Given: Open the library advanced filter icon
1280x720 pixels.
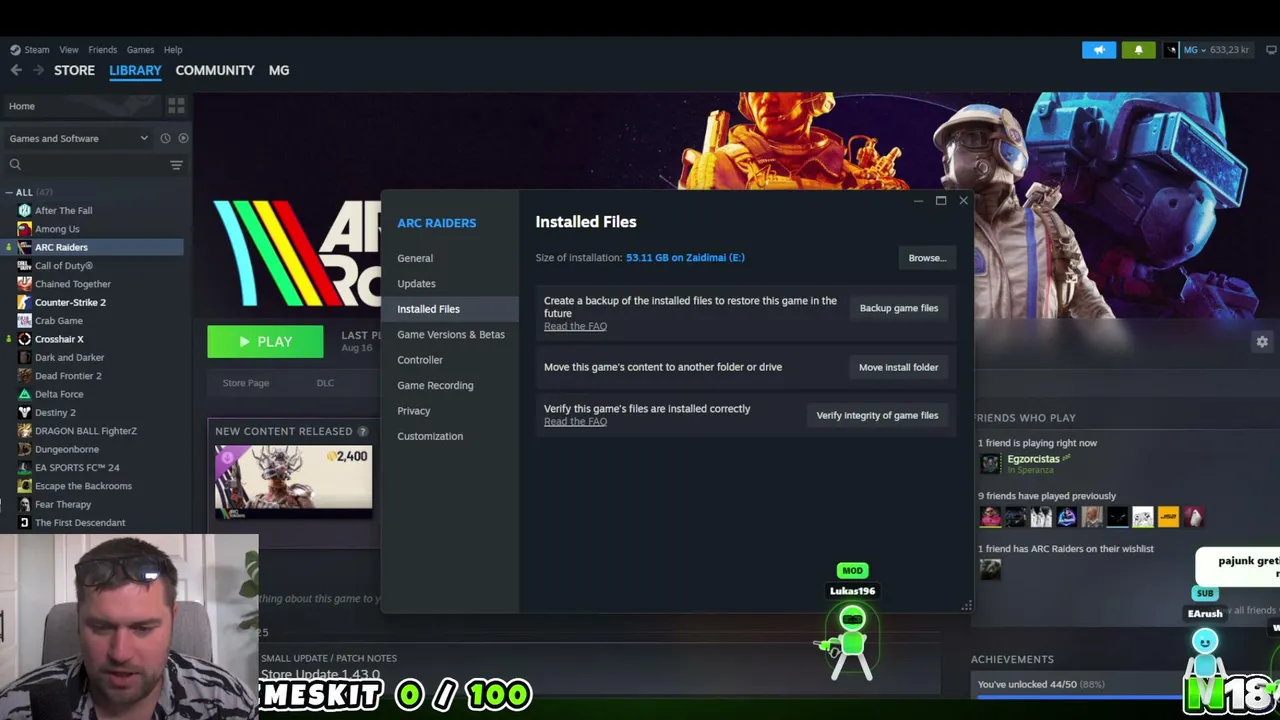Looking at the screenshot, I should pos(176,165).
